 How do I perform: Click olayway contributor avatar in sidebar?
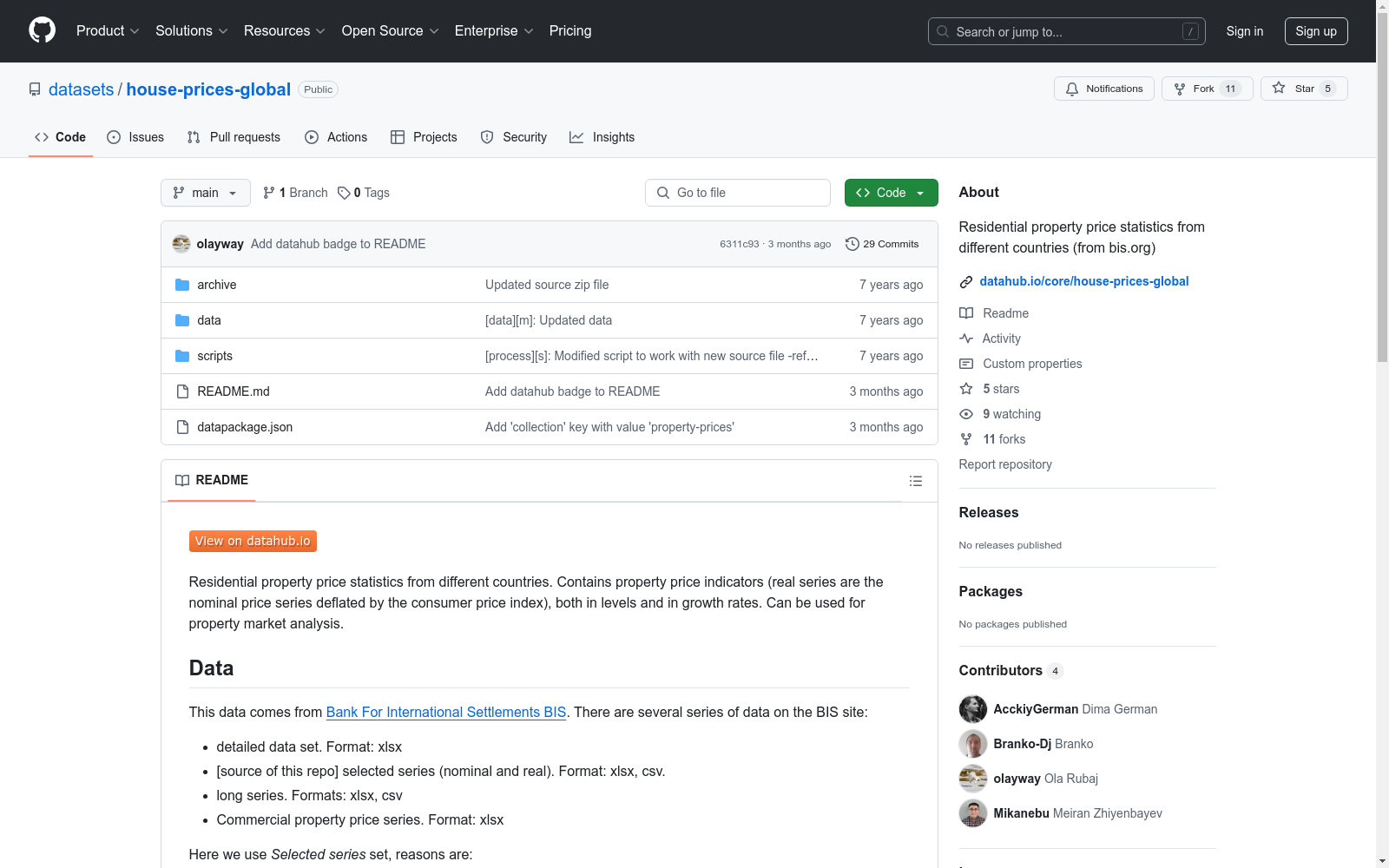click(973, 779)
